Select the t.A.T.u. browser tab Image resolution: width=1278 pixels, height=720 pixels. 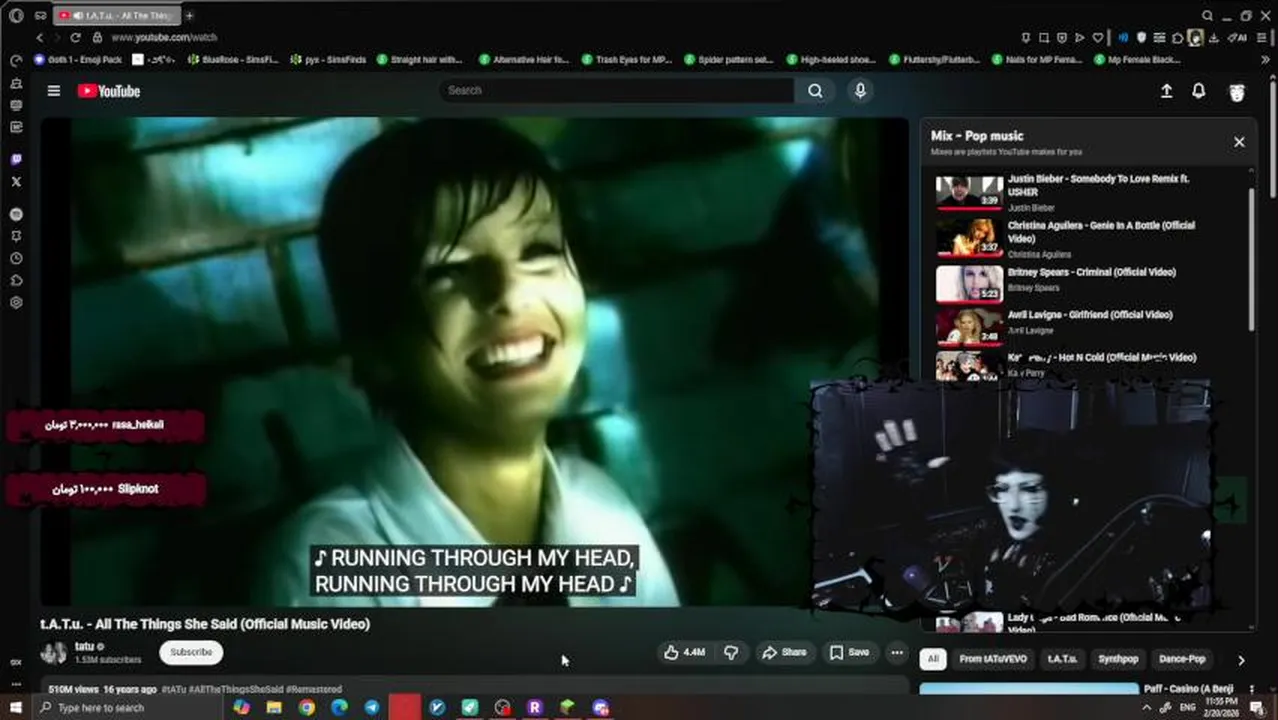tap(116, 15)
